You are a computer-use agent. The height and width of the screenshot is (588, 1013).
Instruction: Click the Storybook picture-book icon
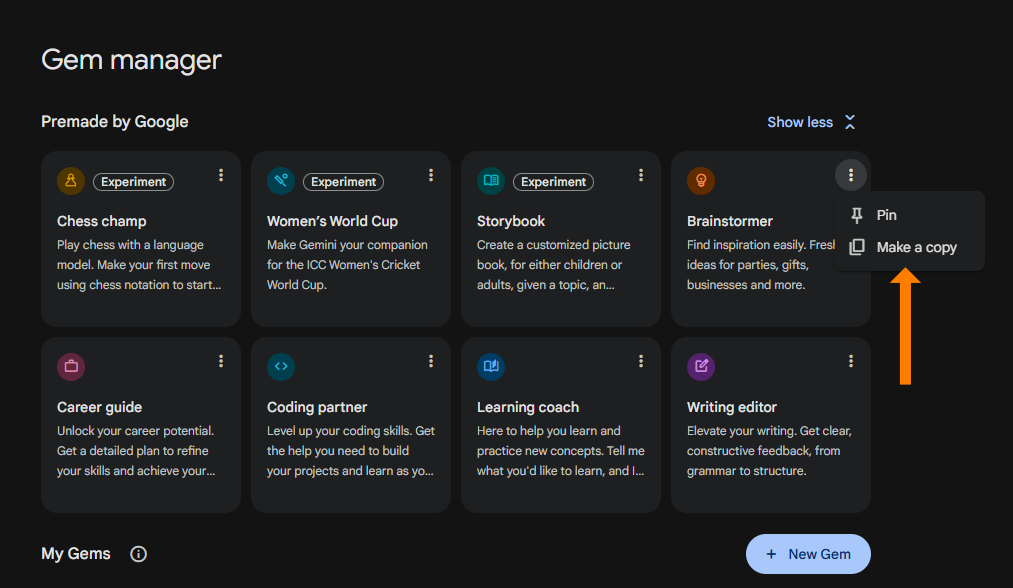pyautogui.click(x=491, y=181)
